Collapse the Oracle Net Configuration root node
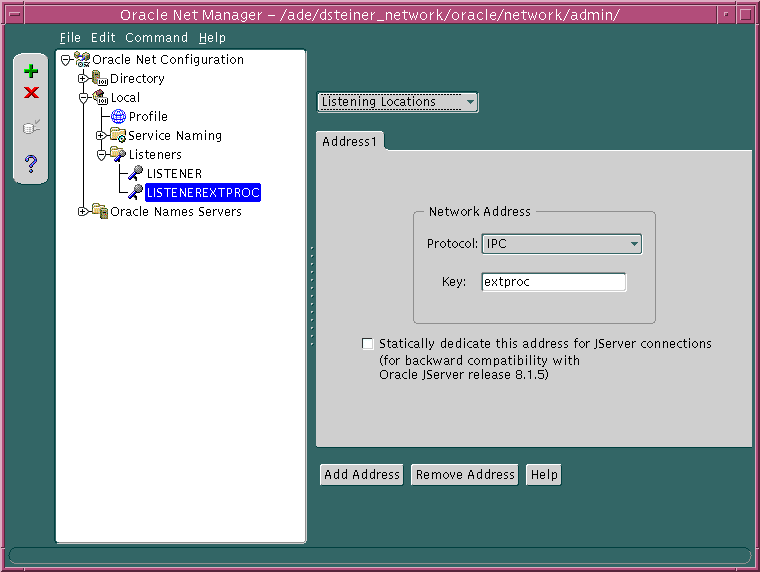The width and height of the screenshot is (760, 572). [x=65, y=61]
